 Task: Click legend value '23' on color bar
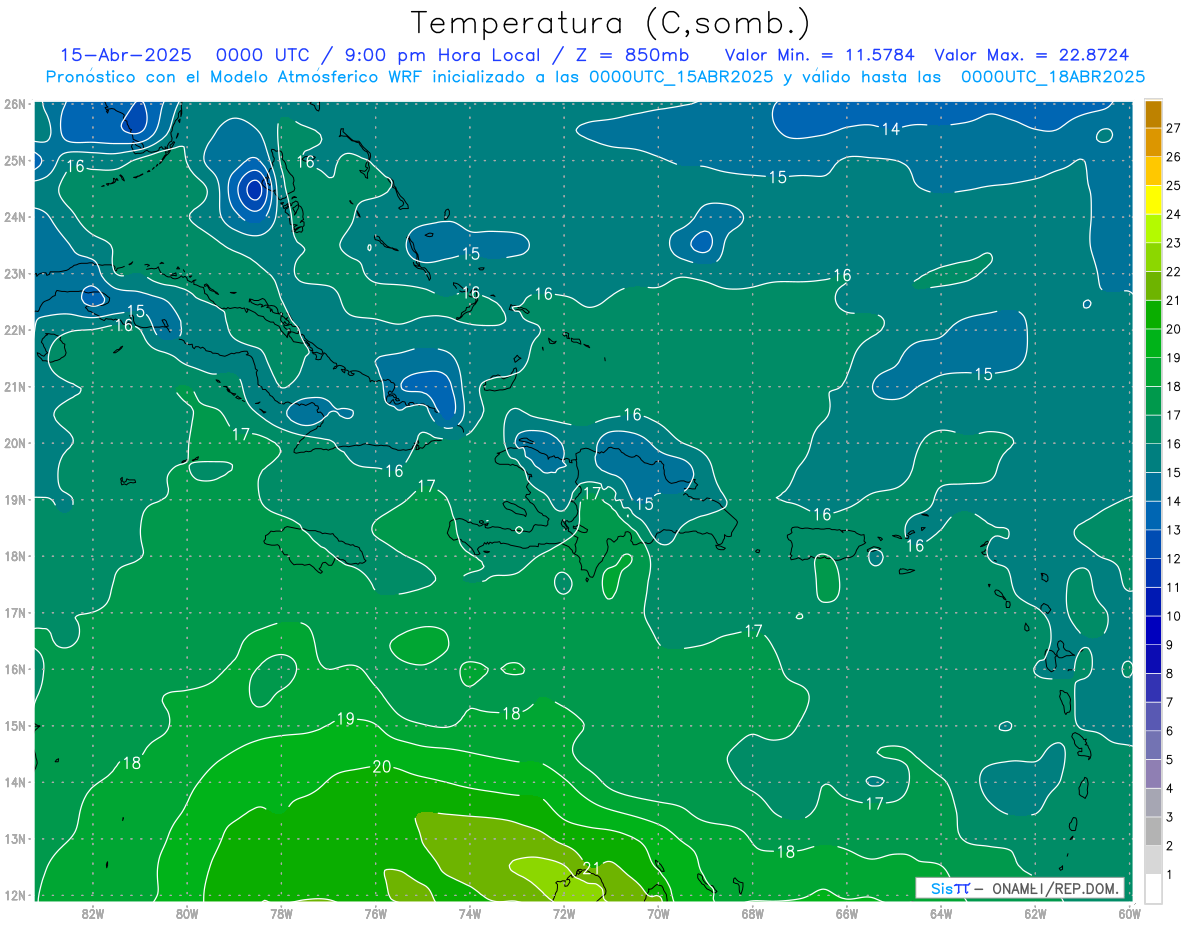coord(1173,243)
